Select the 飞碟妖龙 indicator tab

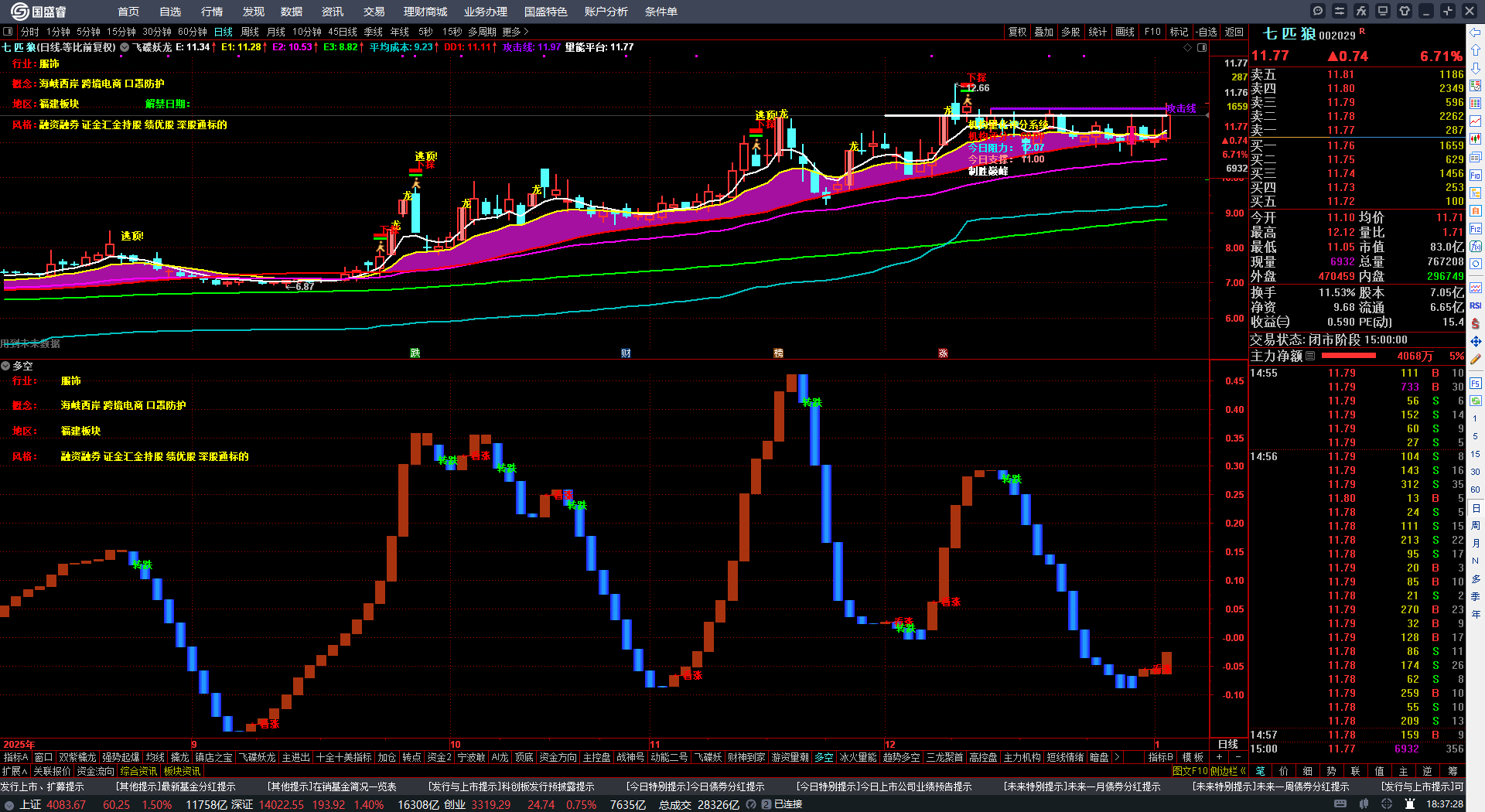(x=257, y=757)
